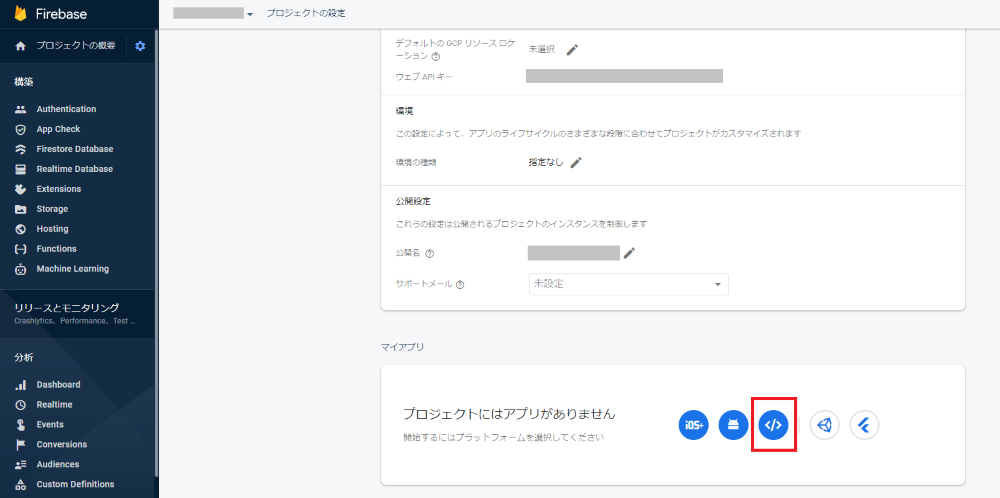Click the Realtime clock icon under 分析
This screenshot has height=498, width=1000.
[x=20, y=404]
